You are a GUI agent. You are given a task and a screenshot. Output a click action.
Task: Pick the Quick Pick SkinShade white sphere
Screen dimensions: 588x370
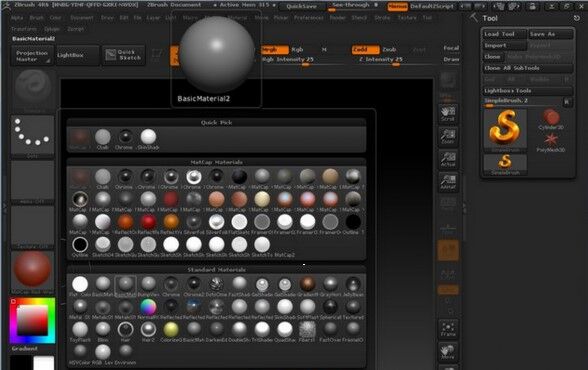click(148, 137)
